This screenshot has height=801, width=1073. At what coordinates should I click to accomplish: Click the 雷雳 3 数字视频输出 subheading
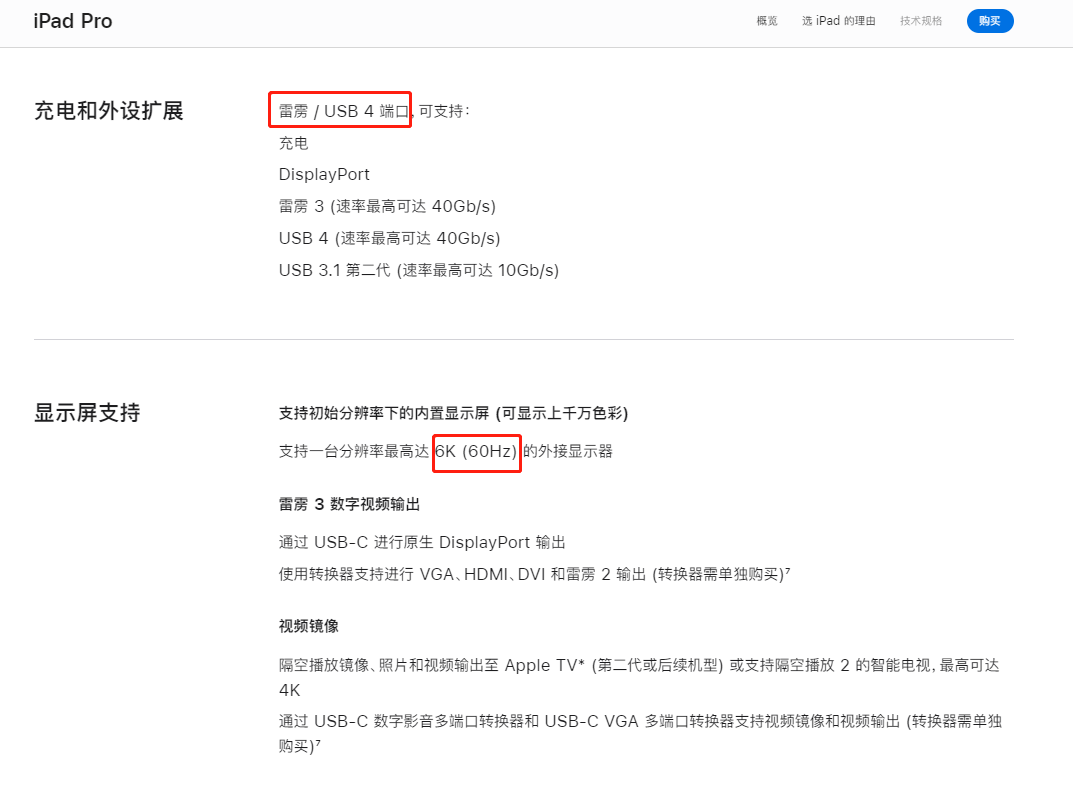[x=349, y=504]
